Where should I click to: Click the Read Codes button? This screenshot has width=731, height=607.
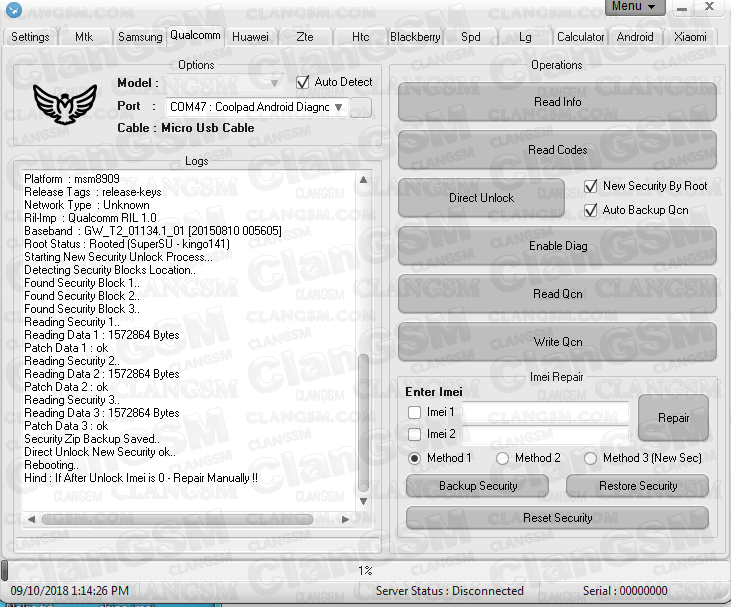pyautogui.click(x=557, y=150)
